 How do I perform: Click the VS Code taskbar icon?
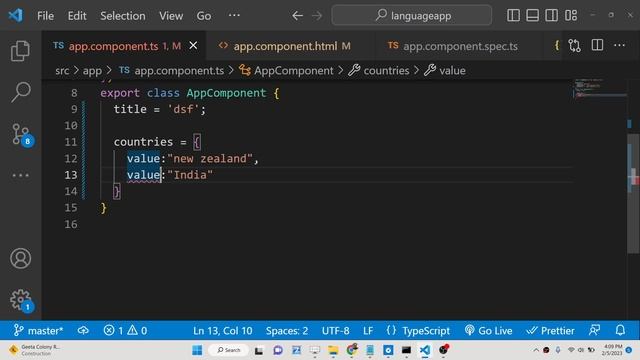[424, 350]
